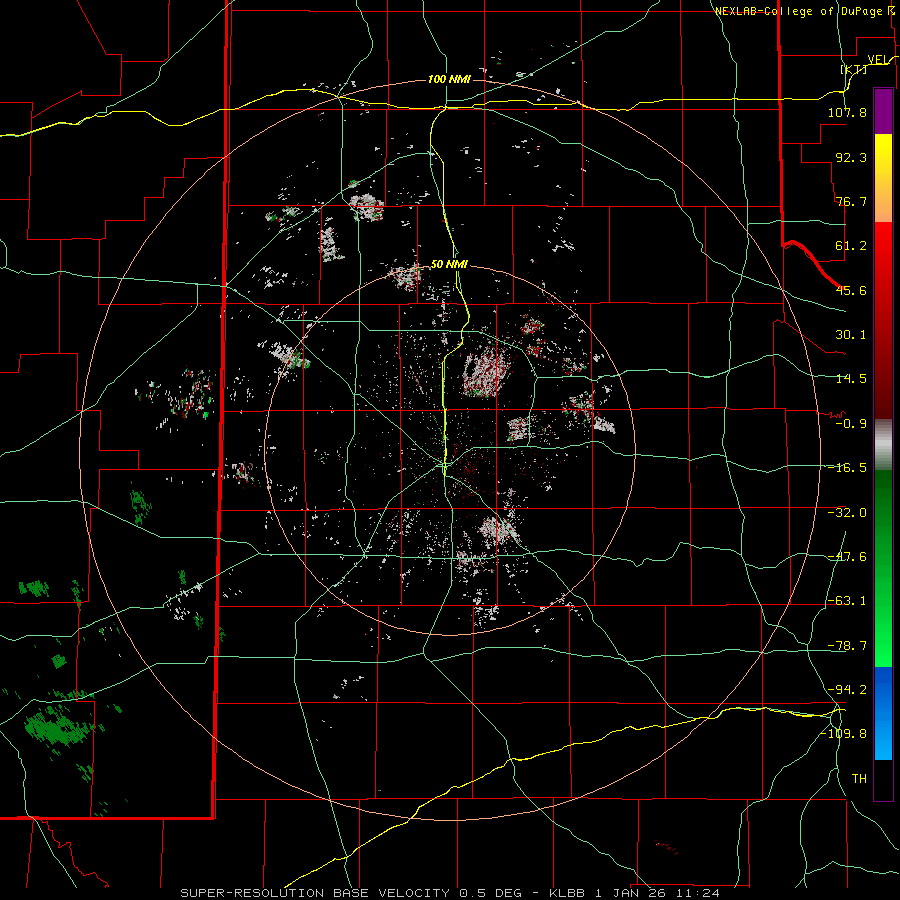Click the -47.6 legend value
This screenshot has height=900, width=900.
[x=847, y=557]
